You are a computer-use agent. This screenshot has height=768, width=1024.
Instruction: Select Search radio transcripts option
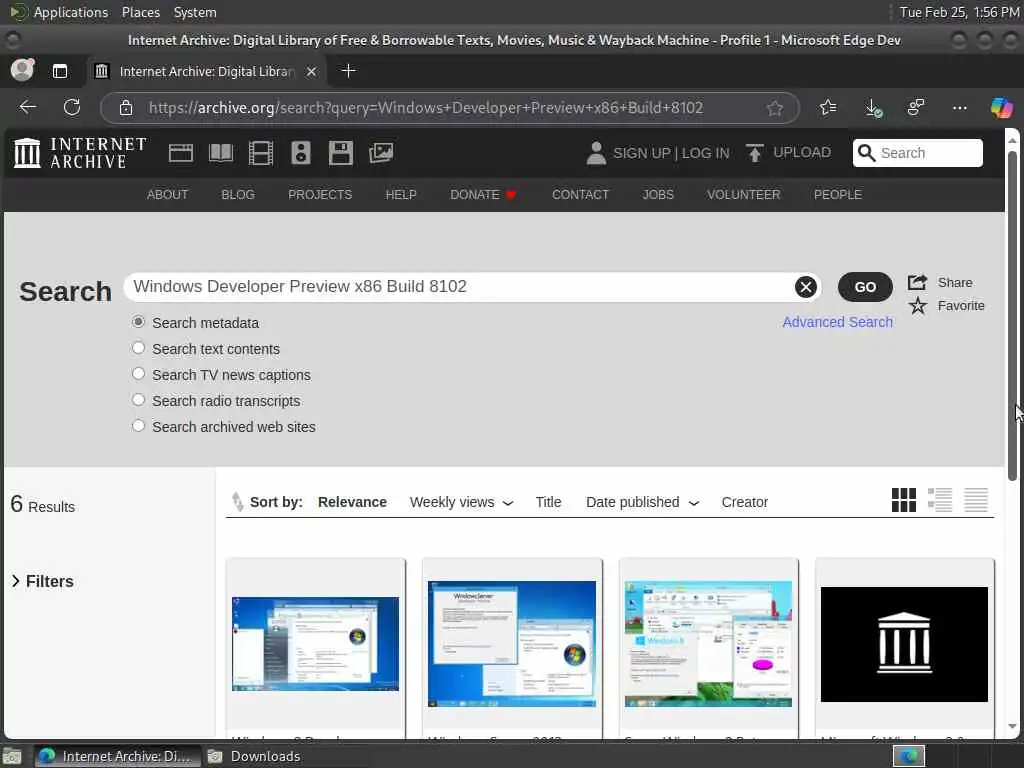138,400
